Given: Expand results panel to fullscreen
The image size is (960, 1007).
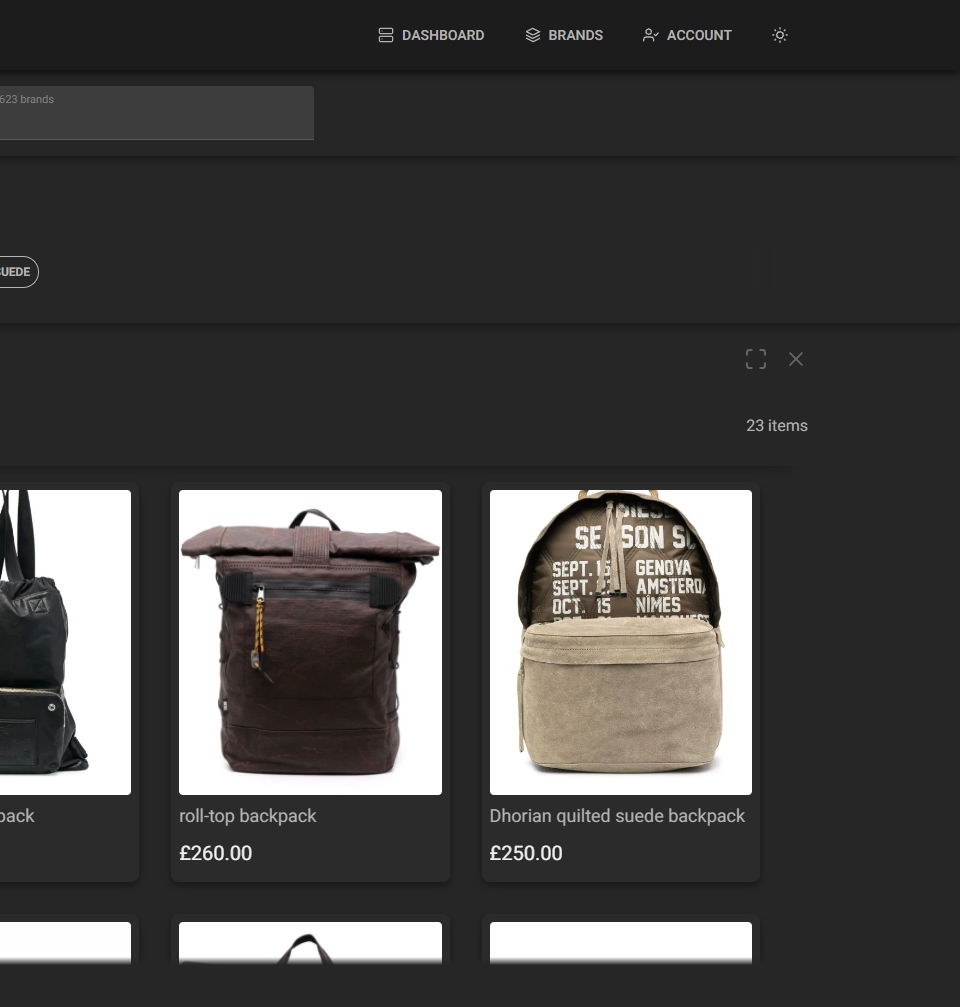Looking at the screenshot, I should click(756, 359).
